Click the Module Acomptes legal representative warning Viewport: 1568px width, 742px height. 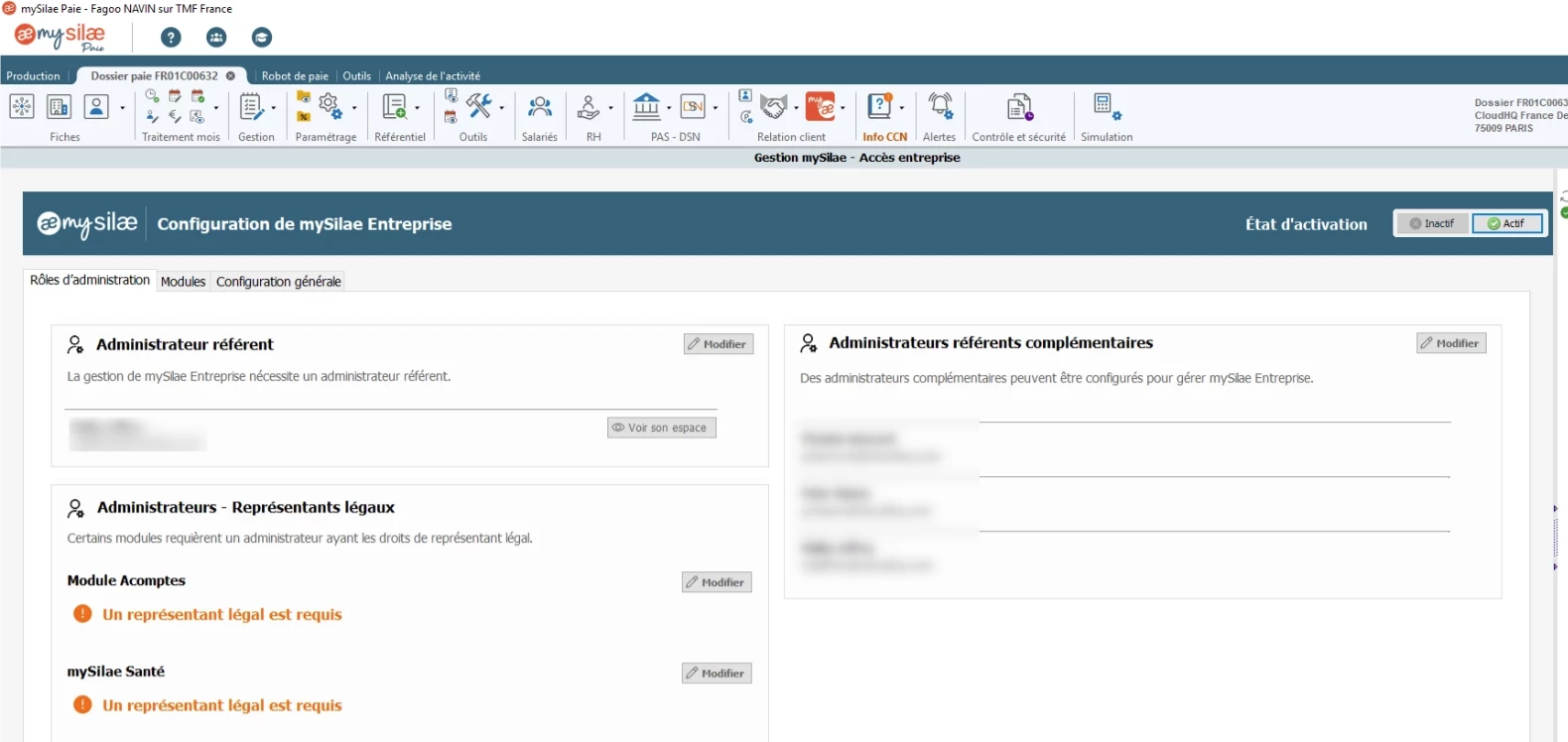[x=207, y=614]
